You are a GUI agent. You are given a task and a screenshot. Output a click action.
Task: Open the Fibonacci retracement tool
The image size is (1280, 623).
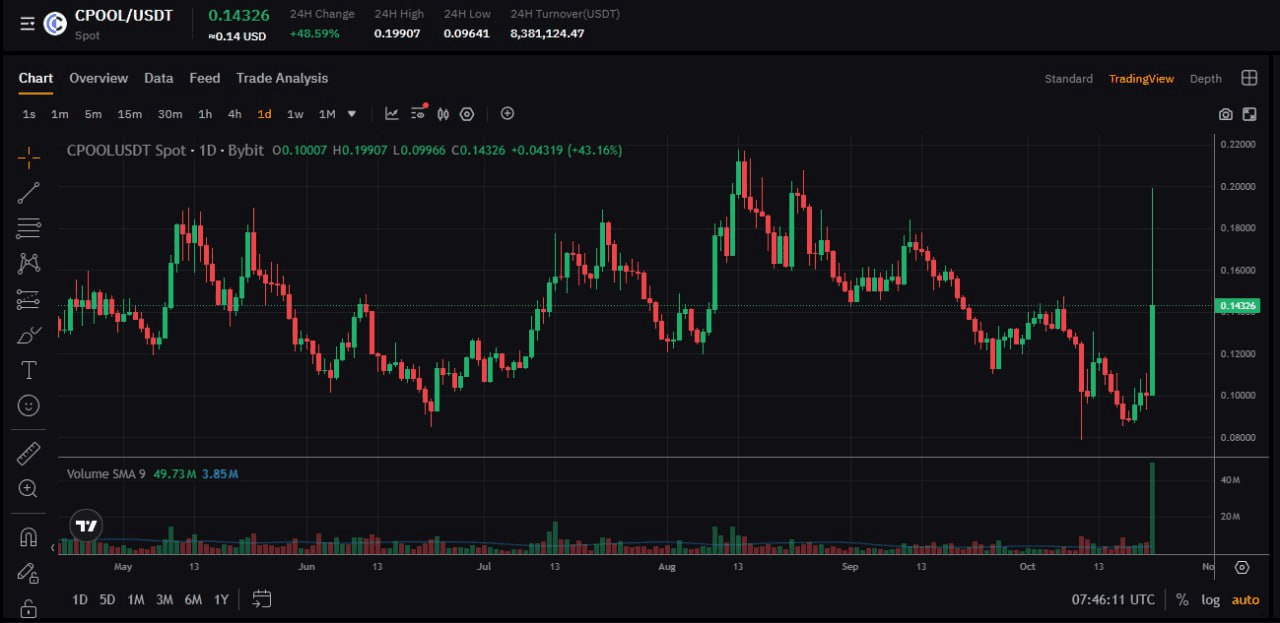pos(29,228)
